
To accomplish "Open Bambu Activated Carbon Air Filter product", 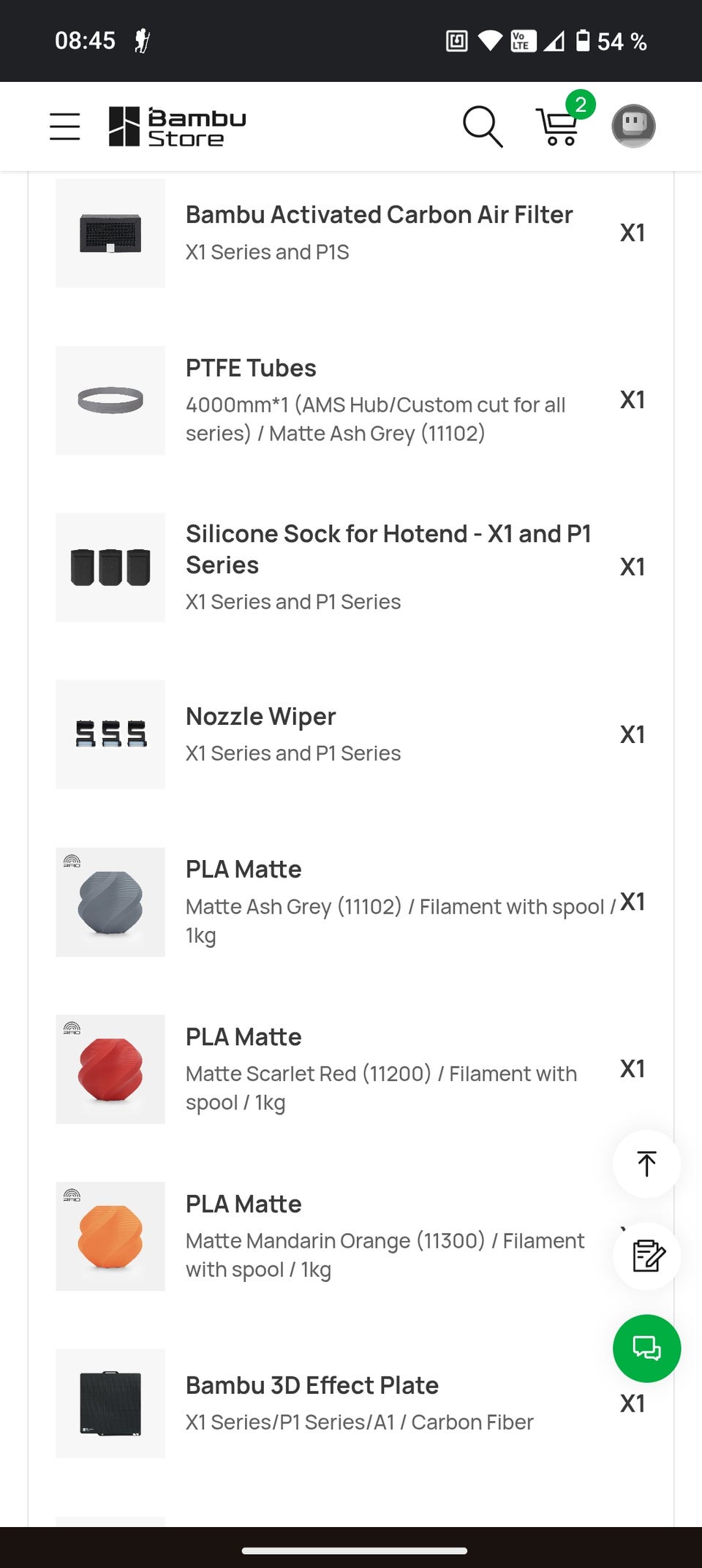I will click(379, 215).
